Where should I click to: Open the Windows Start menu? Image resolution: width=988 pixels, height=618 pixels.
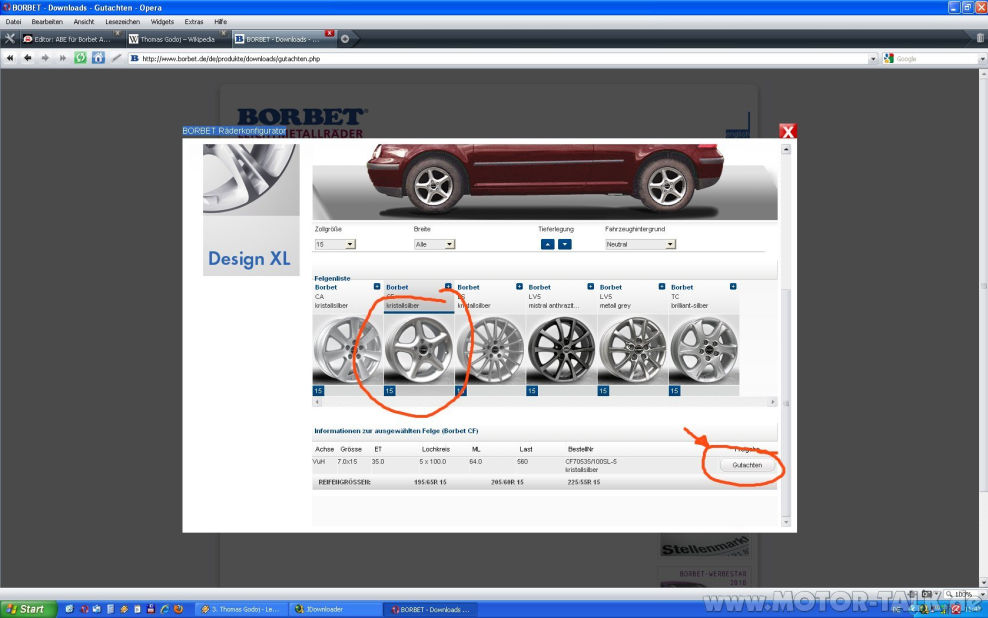click(x=29, y=609)
